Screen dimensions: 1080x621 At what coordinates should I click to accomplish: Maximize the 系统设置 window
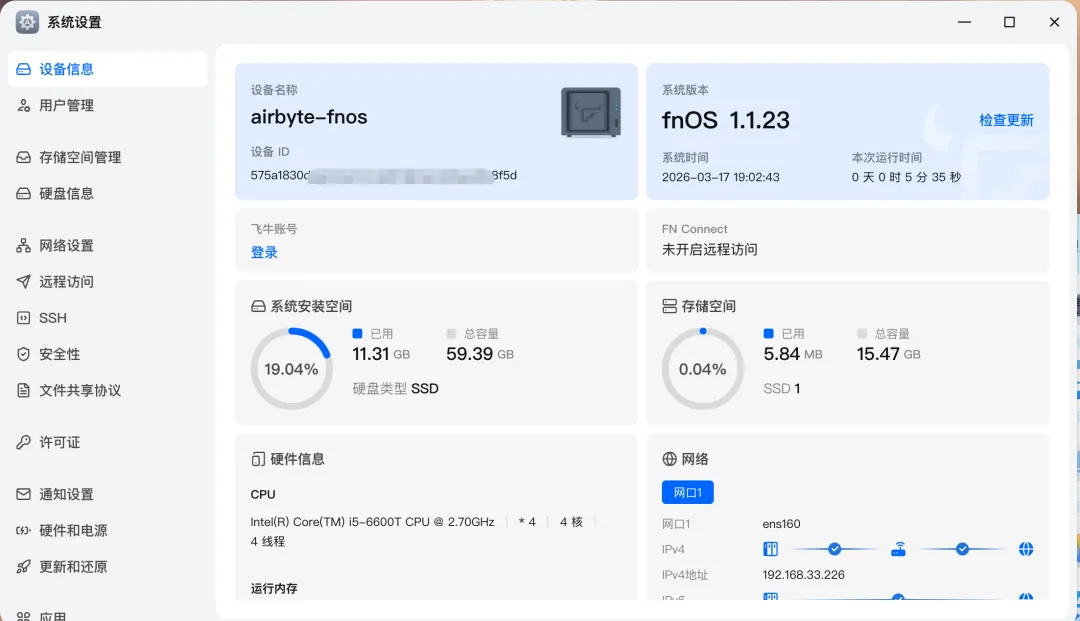1009,22
